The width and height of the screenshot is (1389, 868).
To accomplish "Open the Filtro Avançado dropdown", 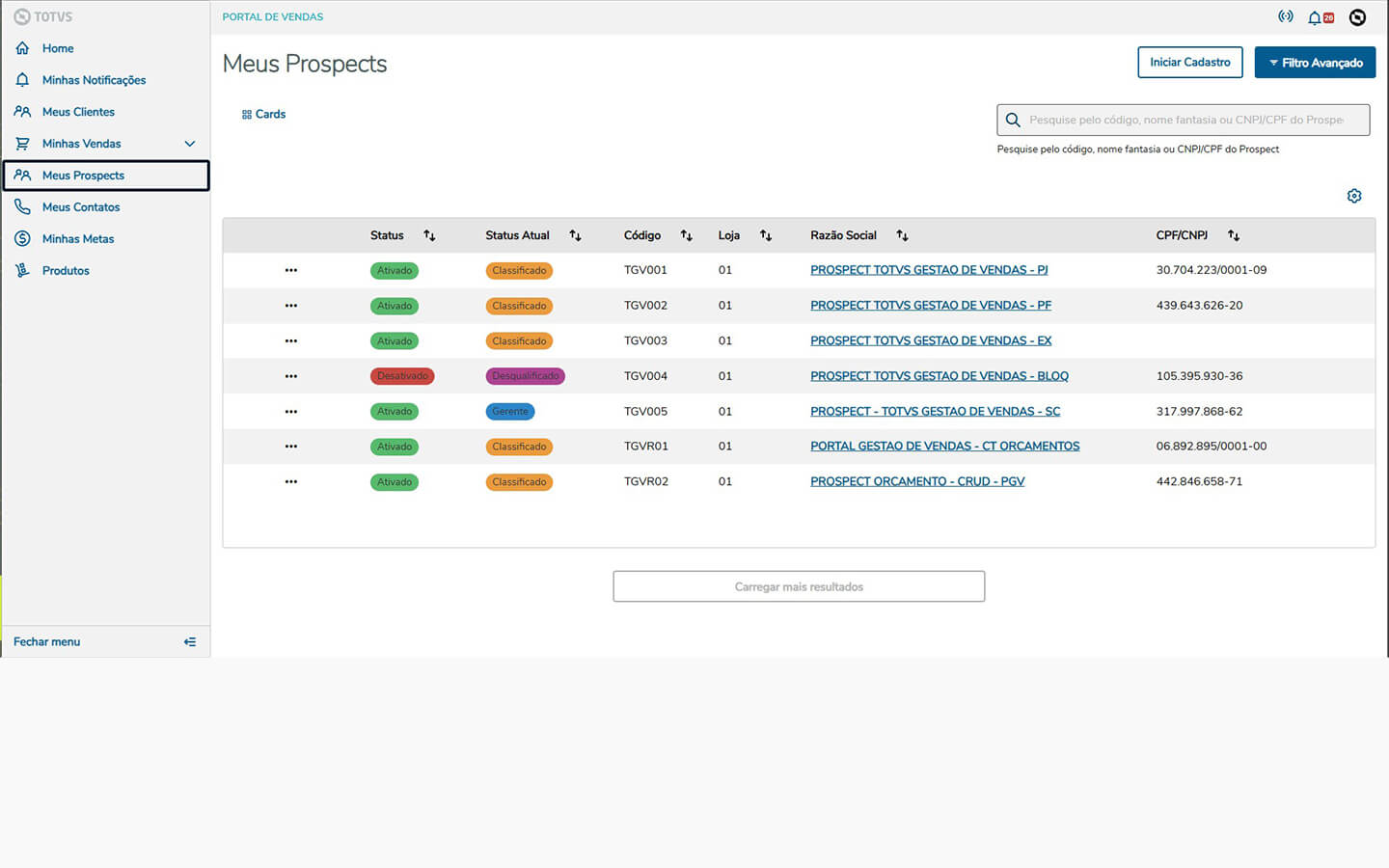I will [1314, 63].
